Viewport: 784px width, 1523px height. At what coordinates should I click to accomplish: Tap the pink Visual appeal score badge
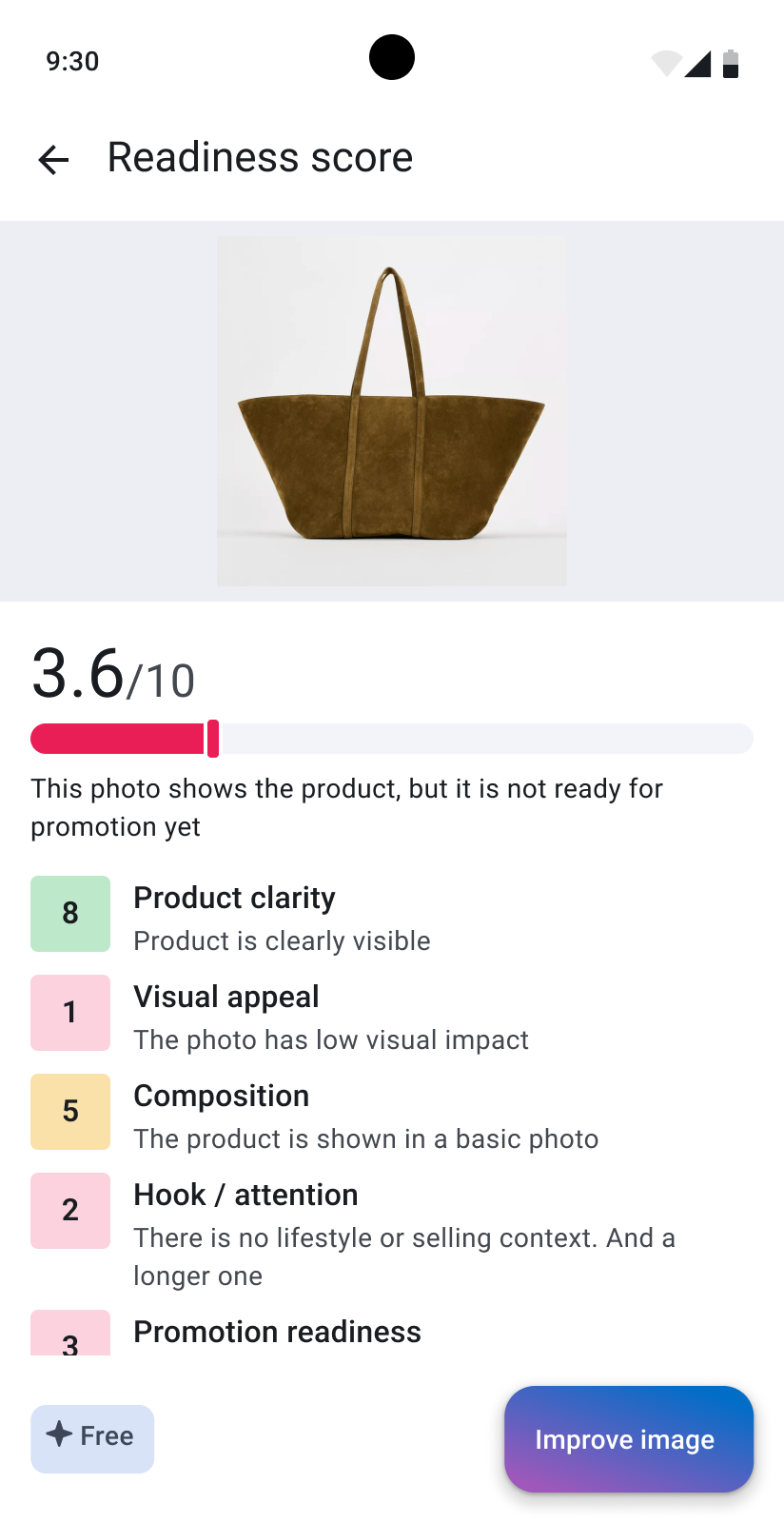click(x=70, y=1013)
